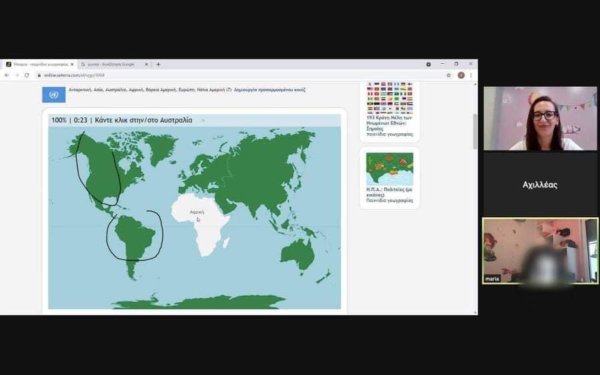Click the blue UN emblem icon
The height and width of the screenshot is (375, 600).
(54, 95)
